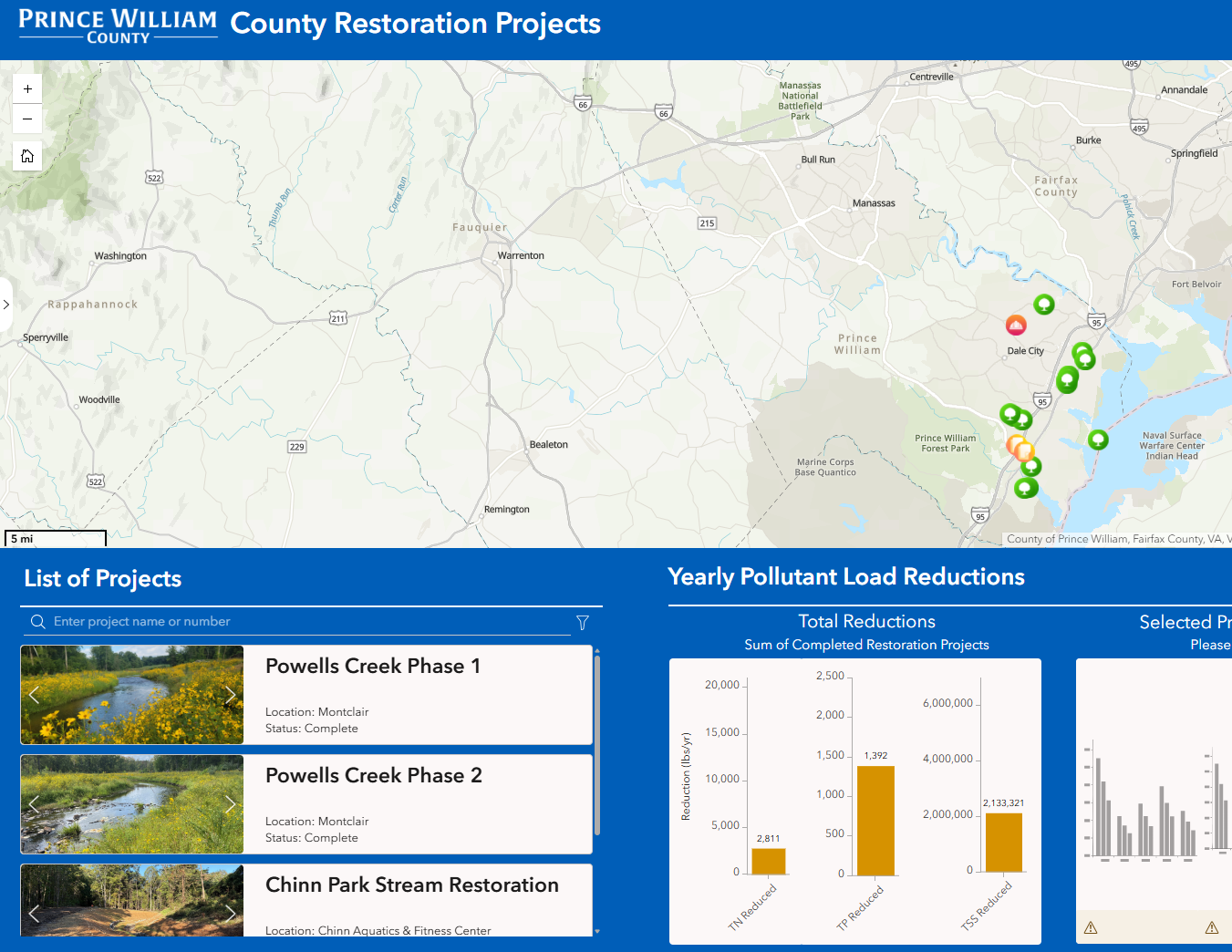
Task: Show next photo for Powells Creek Phase 1
Action: coord(230,695)
